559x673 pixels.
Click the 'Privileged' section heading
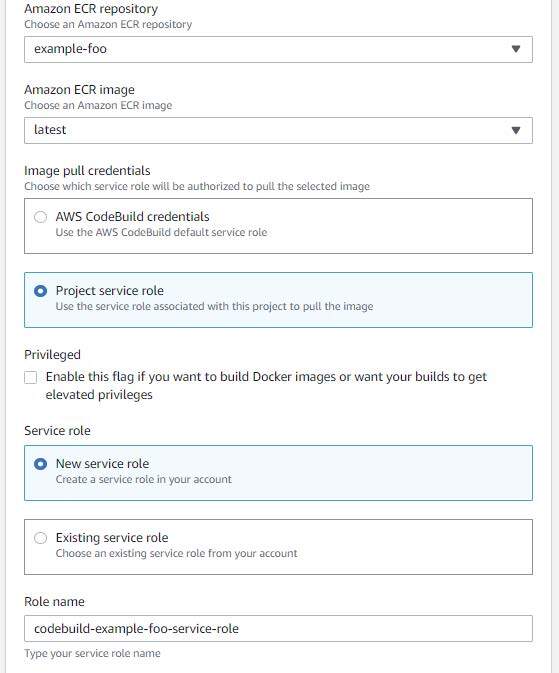pyautogui.click(x=52, y=355)
